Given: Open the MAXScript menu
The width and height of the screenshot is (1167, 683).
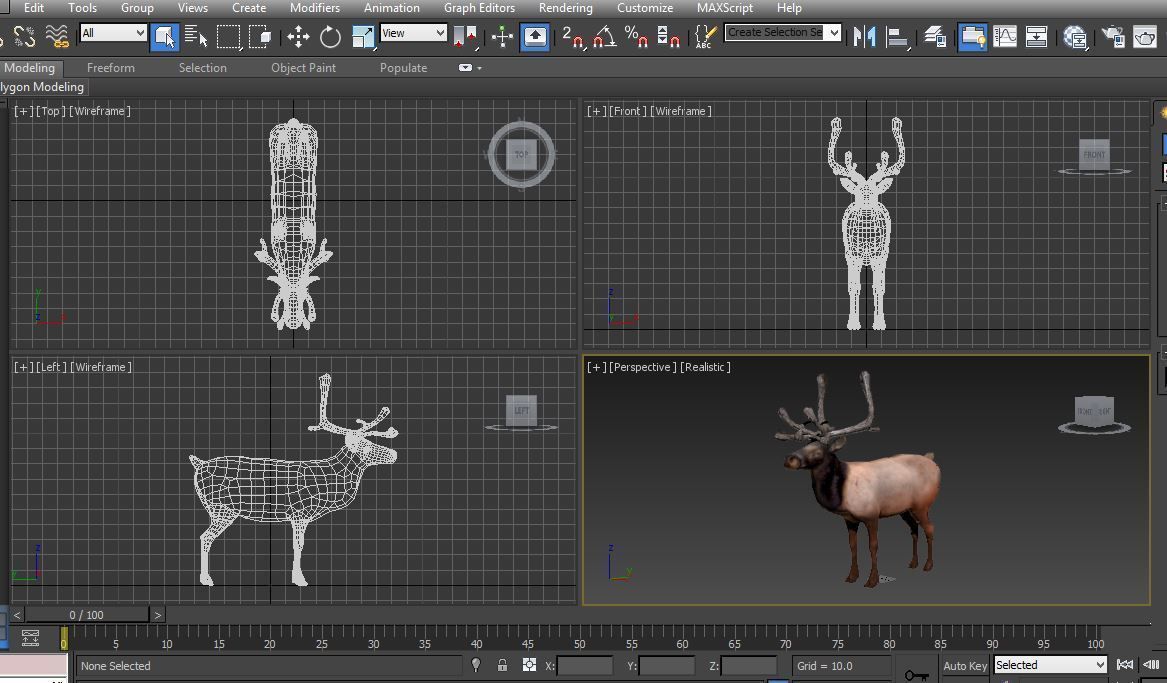Looking at the screenshot, I should (x=725, y=7).
